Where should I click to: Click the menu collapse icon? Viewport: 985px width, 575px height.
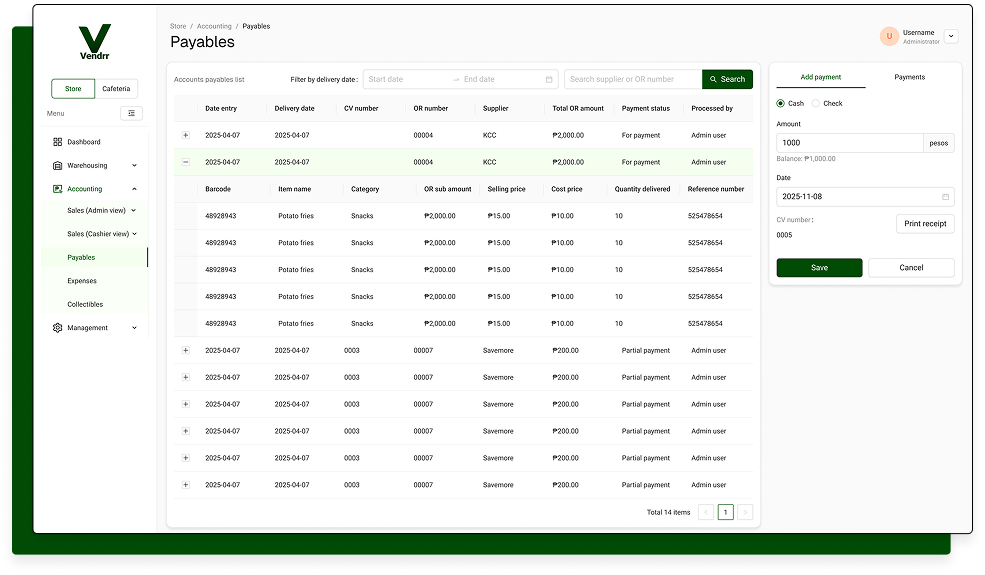pos(131,113)
